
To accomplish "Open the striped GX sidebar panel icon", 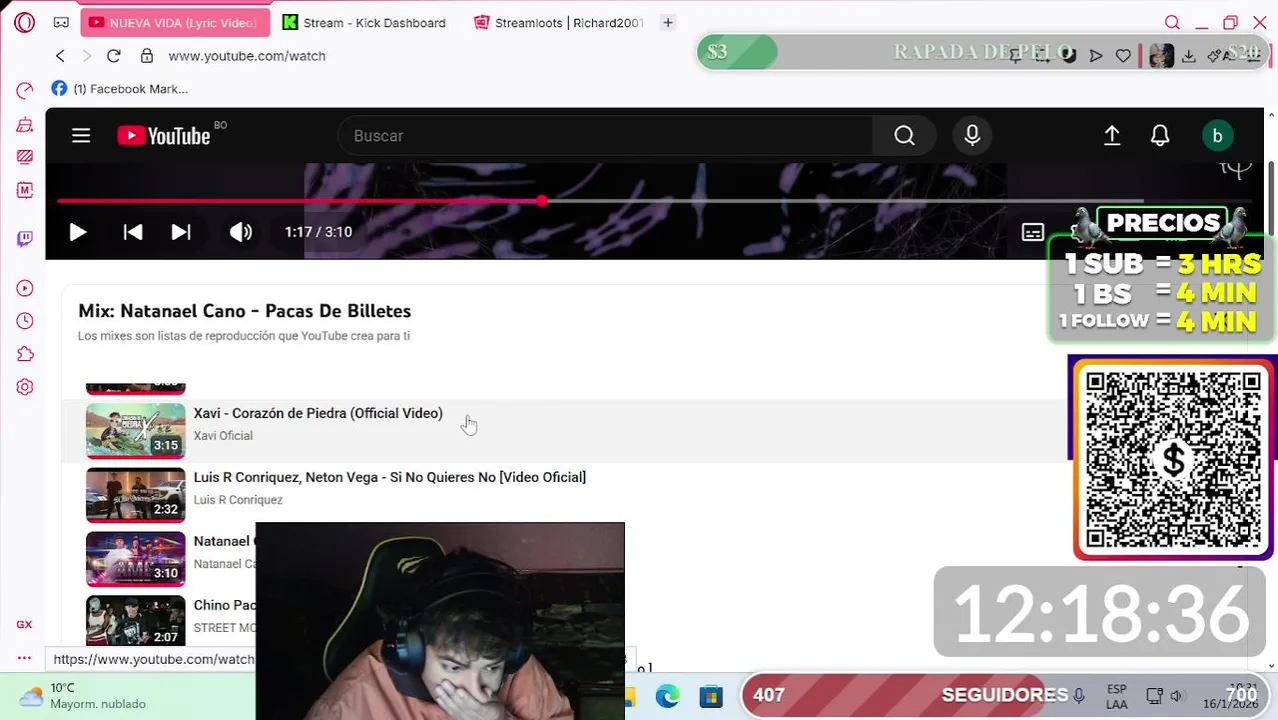I will (x=25, y=157).
